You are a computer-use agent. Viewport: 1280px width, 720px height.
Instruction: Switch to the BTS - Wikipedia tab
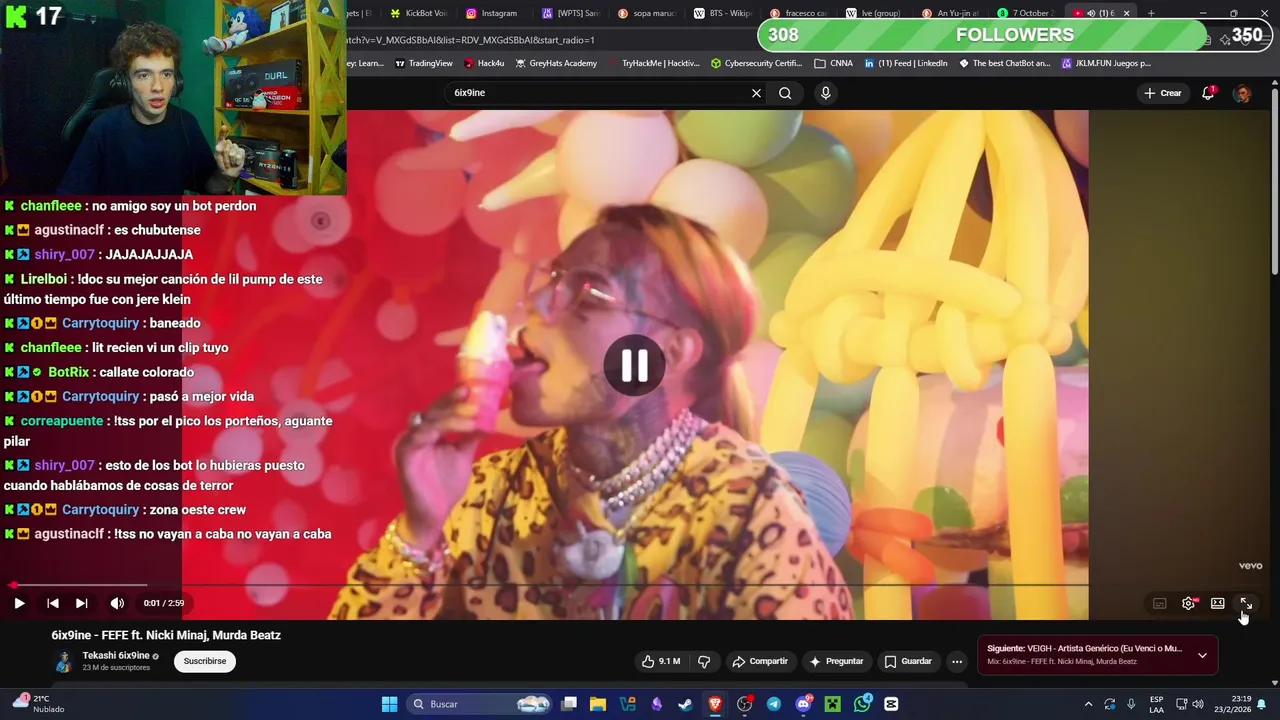[722, 13]
